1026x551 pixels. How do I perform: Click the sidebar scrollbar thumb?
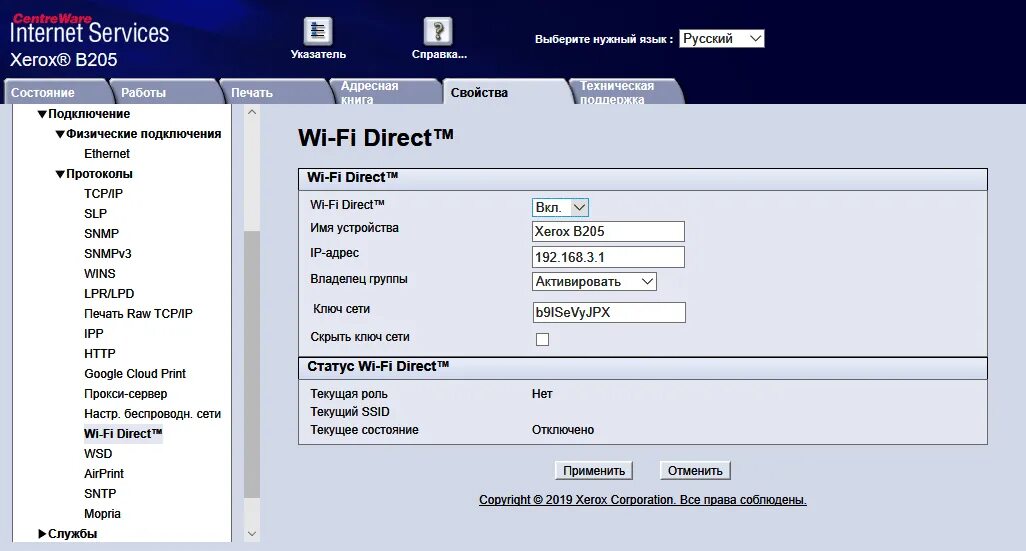(252, 364)
